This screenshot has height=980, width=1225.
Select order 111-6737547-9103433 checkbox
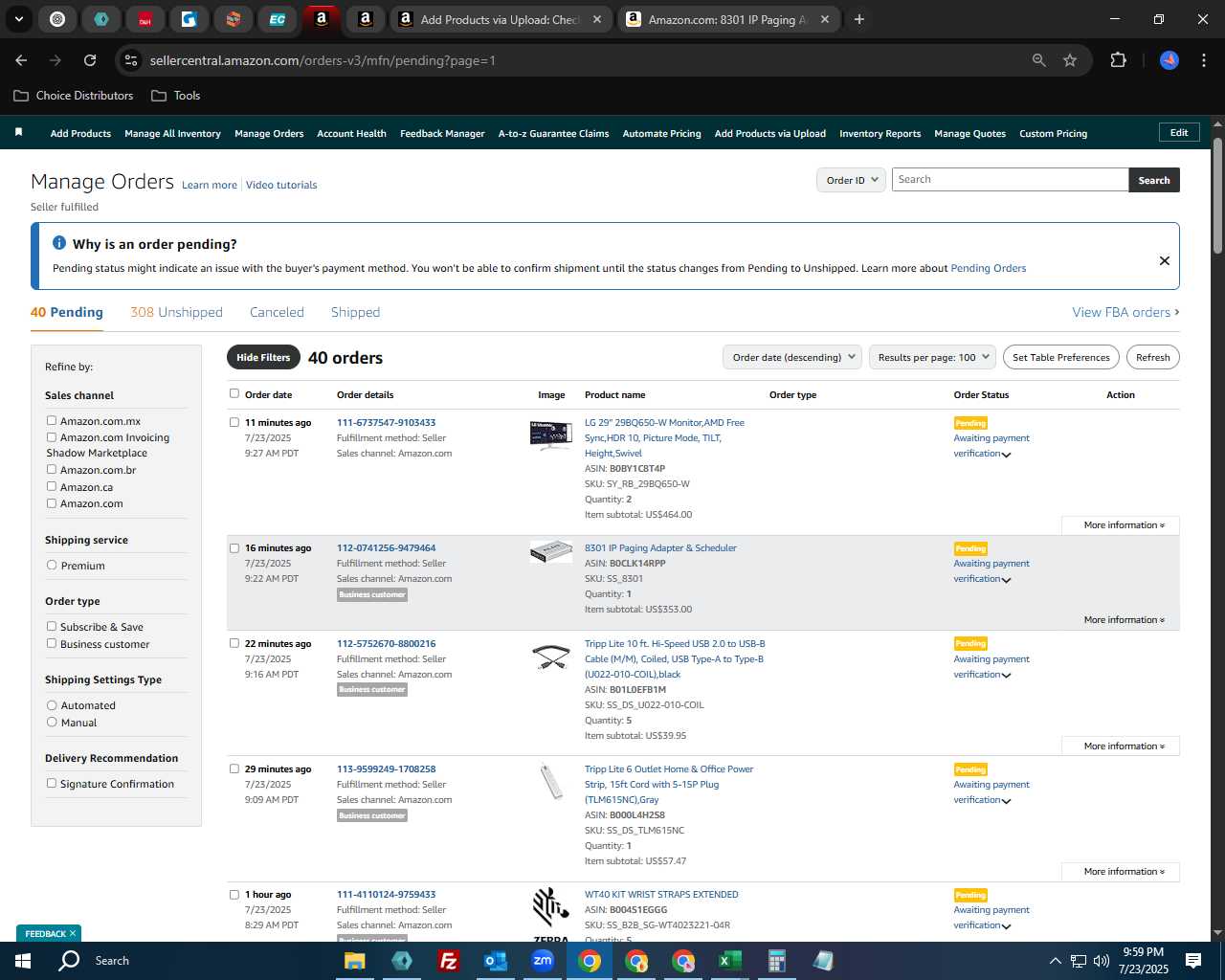(234, 422)
